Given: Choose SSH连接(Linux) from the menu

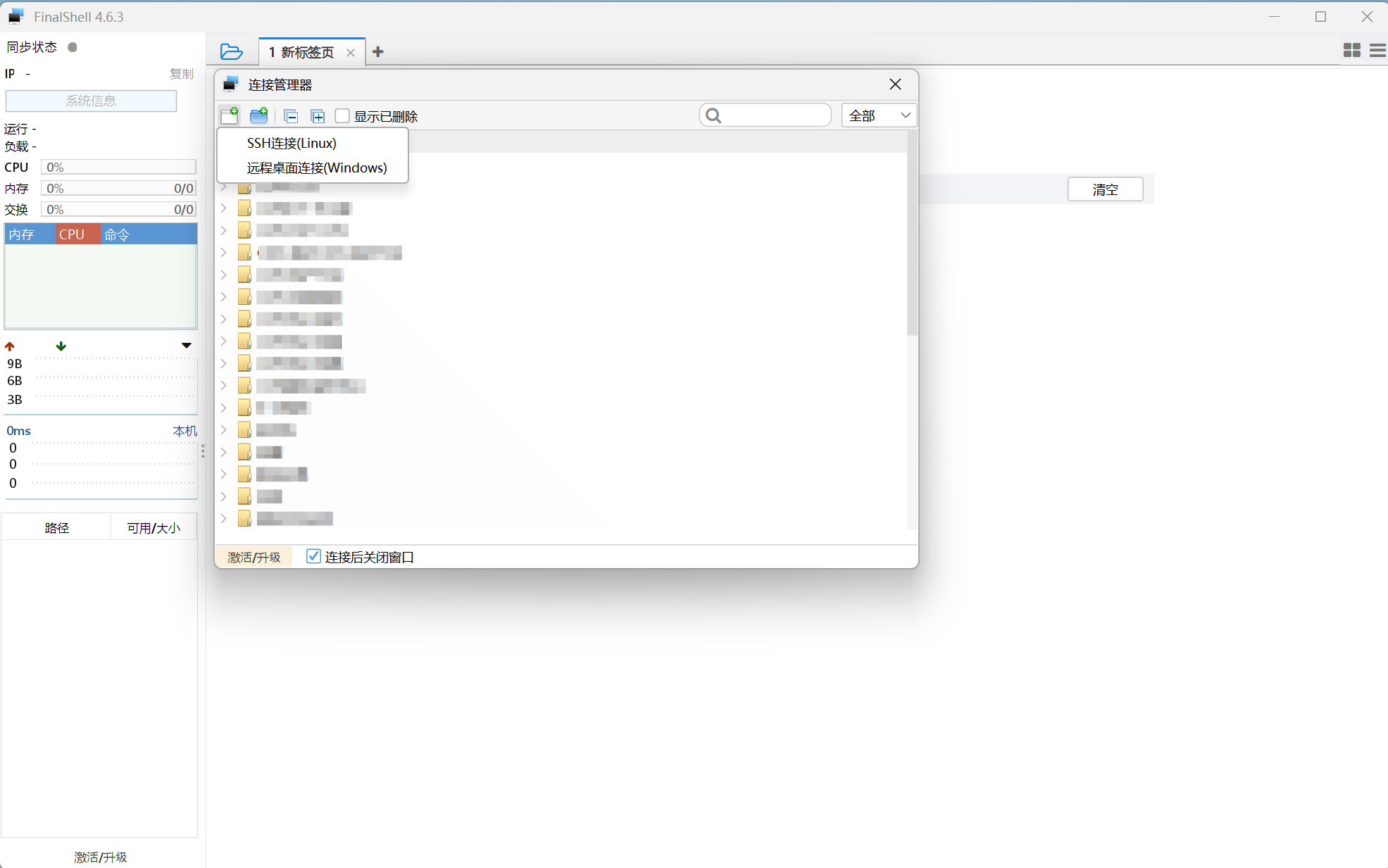Looking at the screenshot, I should click(292, 143).
